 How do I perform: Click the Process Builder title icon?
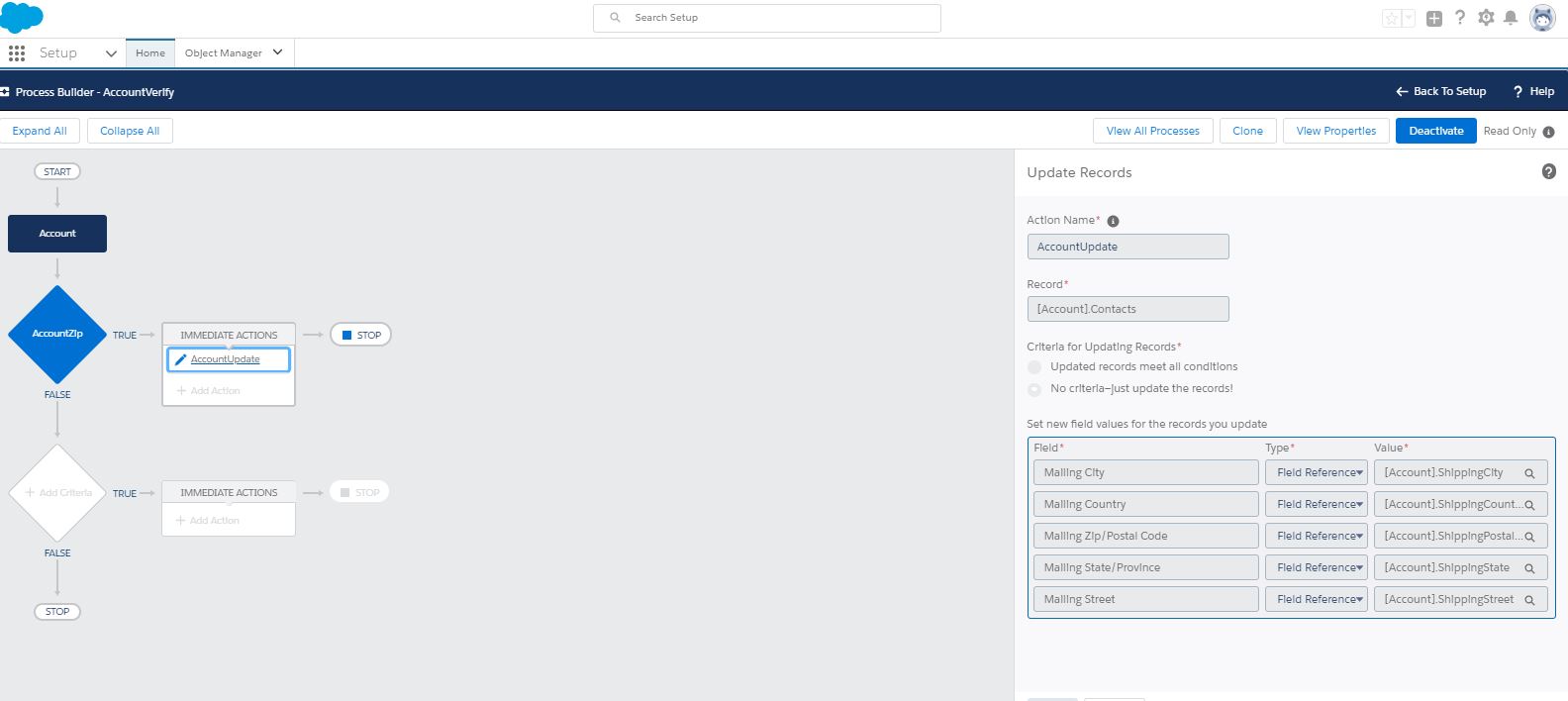click(5, 92)
